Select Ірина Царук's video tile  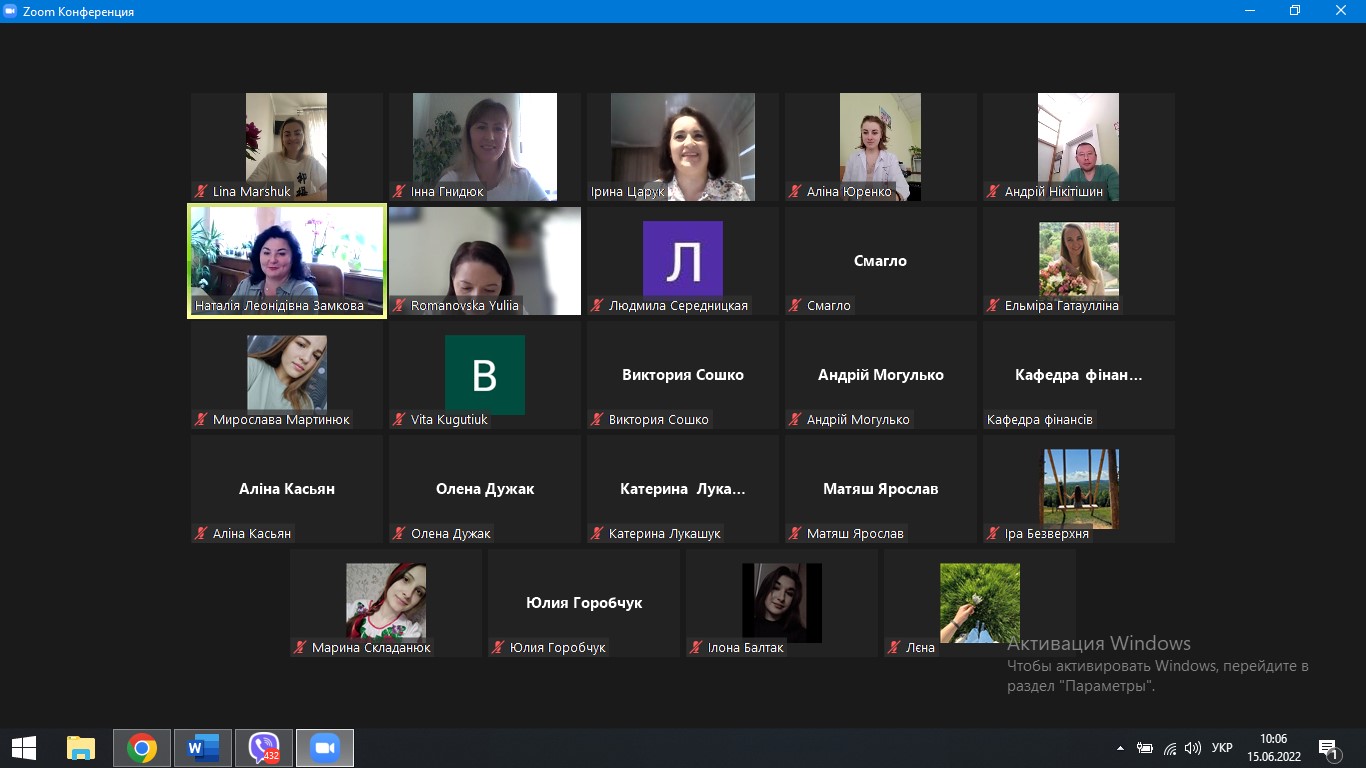683,146
